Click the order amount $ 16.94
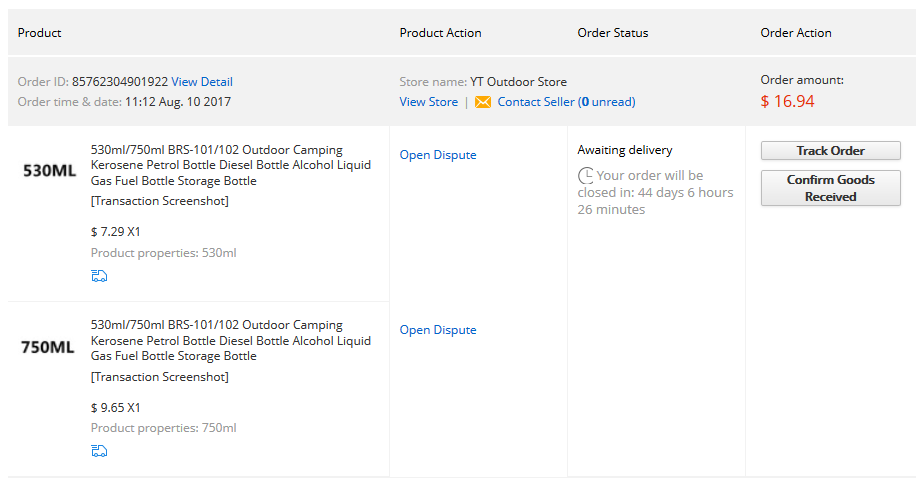 coord(787,101)
